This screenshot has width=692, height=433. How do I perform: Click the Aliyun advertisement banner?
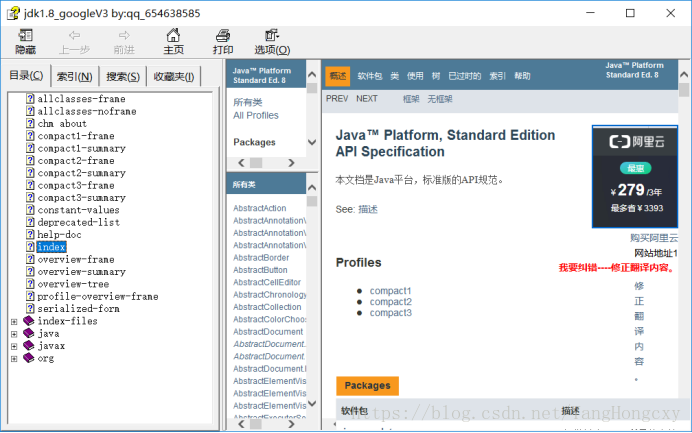coord(635,177)
